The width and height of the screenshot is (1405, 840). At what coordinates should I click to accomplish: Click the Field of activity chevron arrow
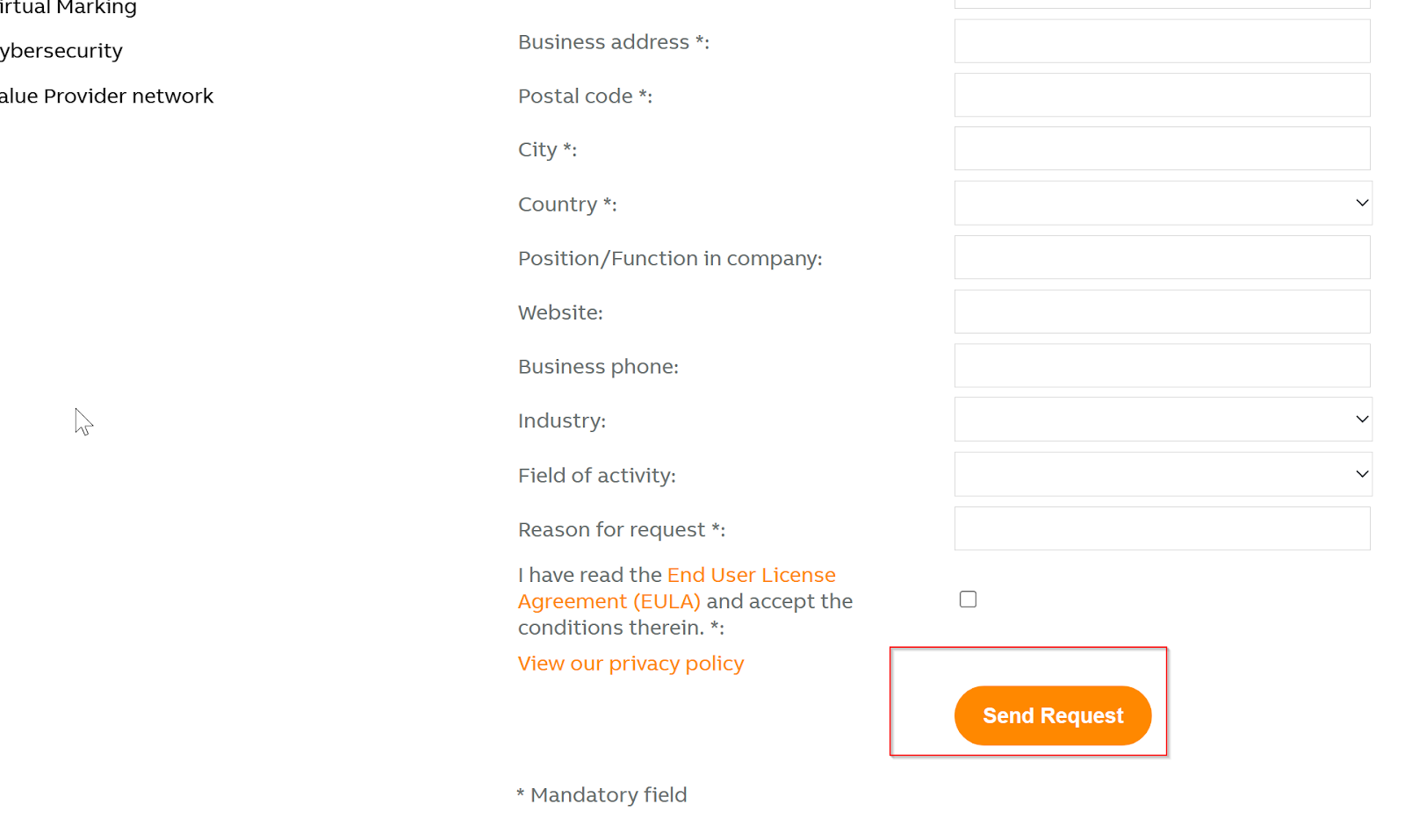coord(1362,474)
